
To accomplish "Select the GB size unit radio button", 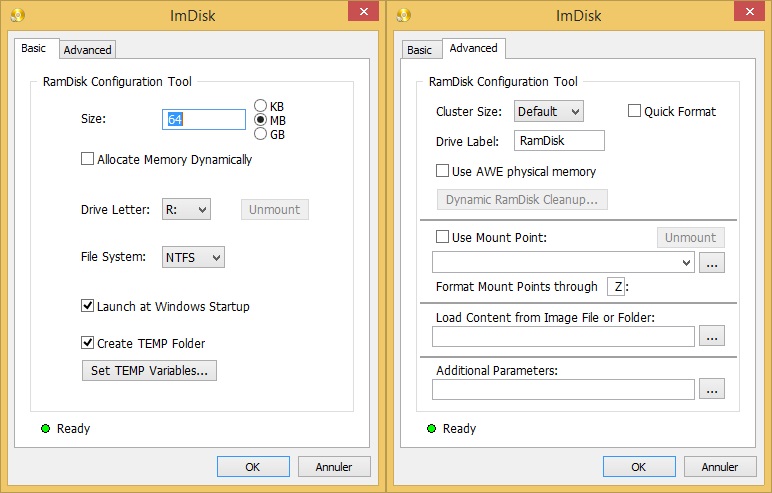I will click(x=261, y=134).
